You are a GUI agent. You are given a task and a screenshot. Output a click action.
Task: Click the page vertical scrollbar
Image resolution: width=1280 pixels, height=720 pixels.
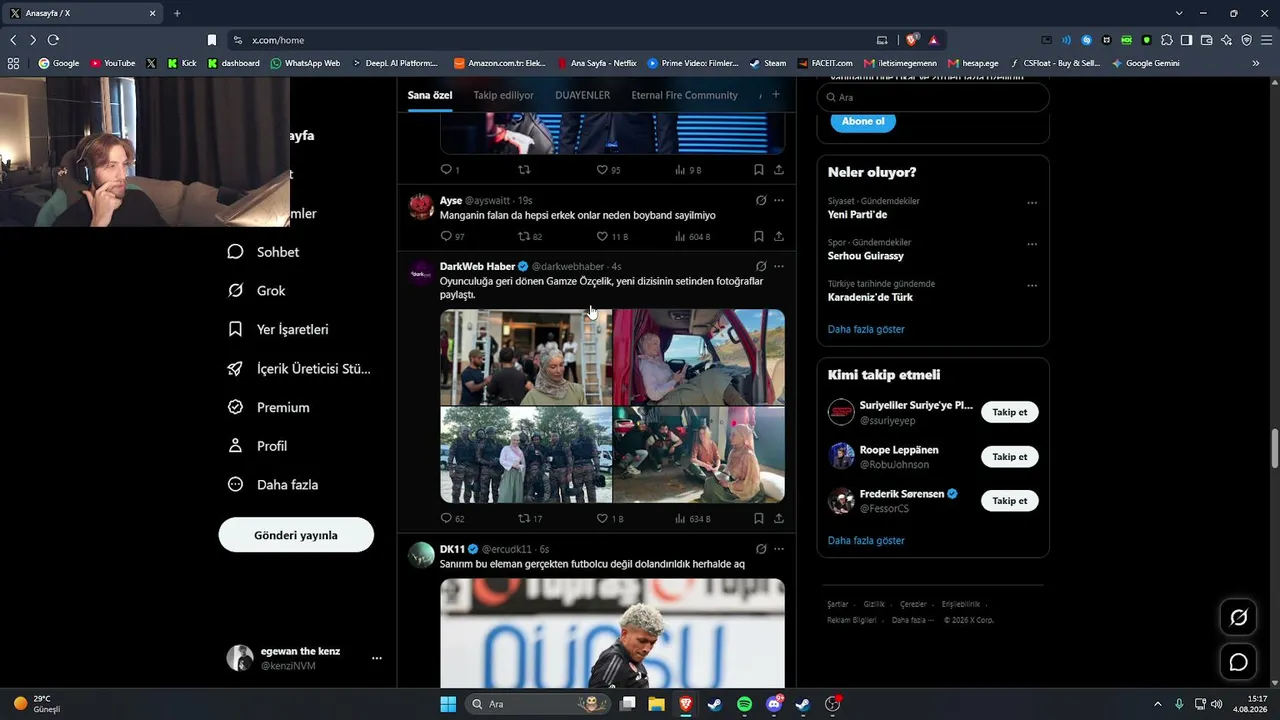pyautogui.click(x=1274, y=448)
